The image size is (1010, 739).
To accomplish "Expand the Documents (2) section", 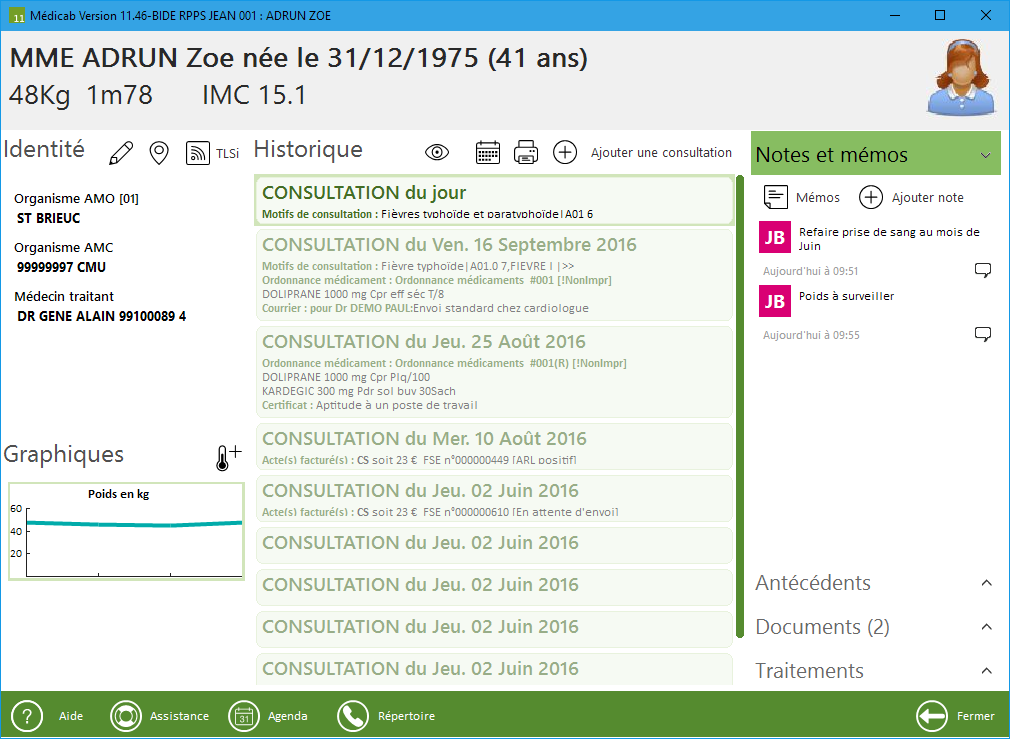I will (986, 627).
